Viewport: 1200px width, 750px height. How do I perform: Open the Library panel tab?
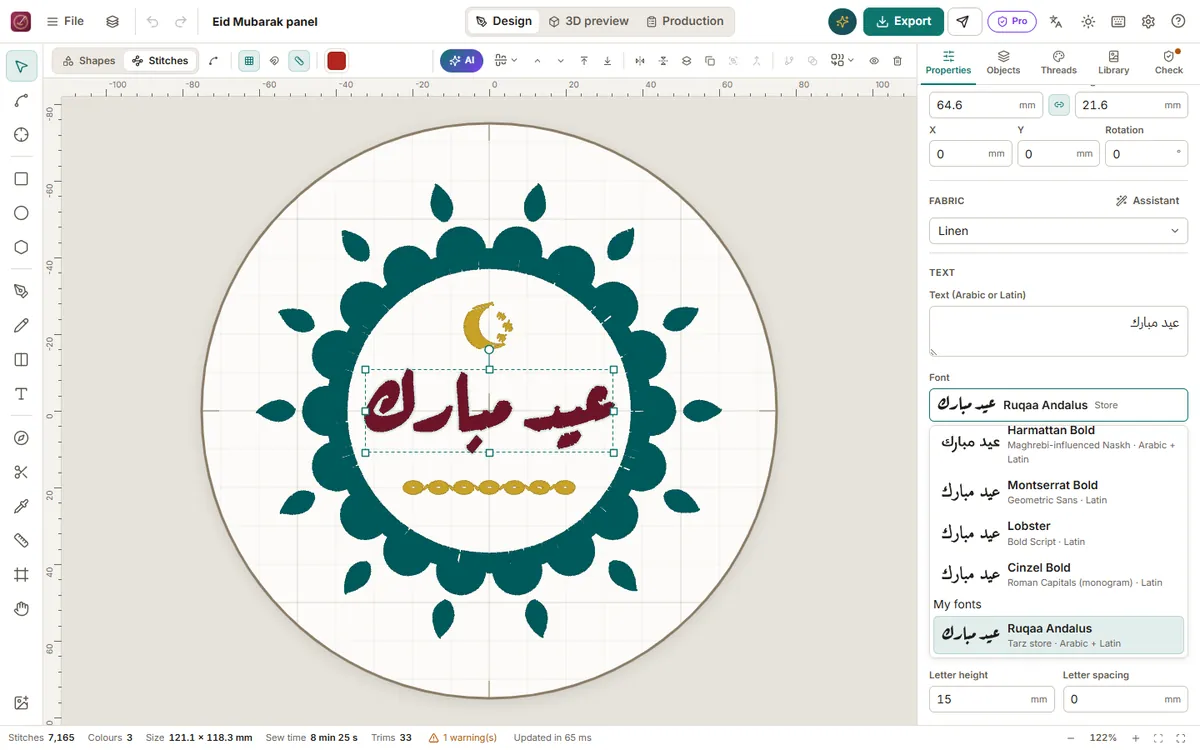point(1113,62)
